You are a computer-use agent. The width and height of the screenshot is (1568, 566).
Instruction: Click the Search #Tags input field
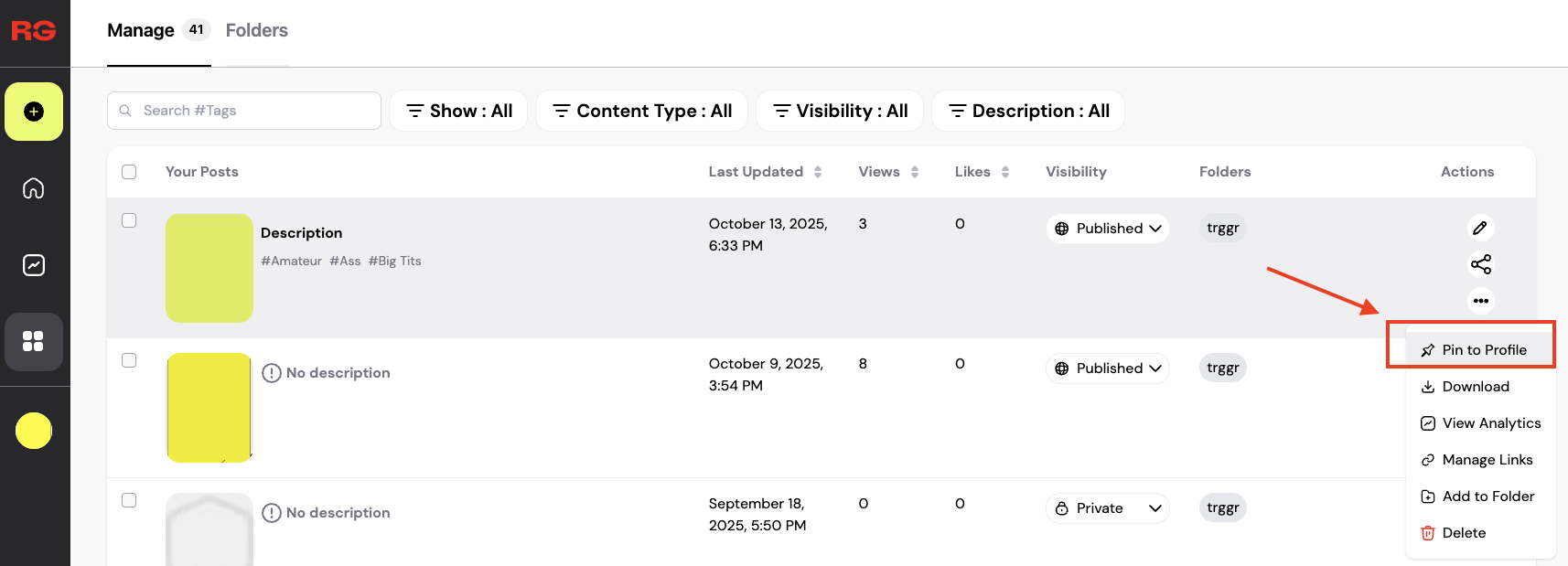[244, 111]
